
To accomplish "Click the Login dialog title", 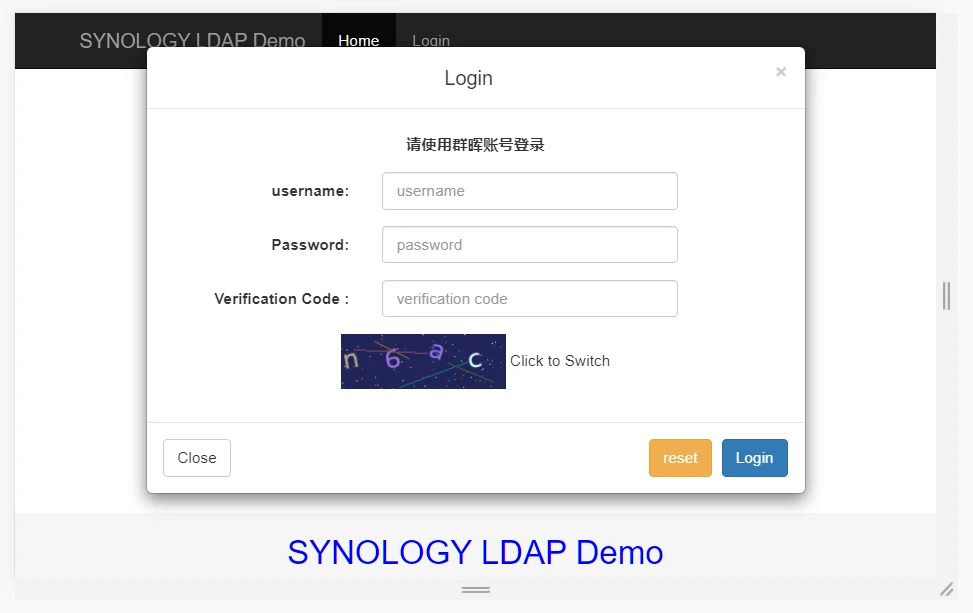I will pos(468,78).
